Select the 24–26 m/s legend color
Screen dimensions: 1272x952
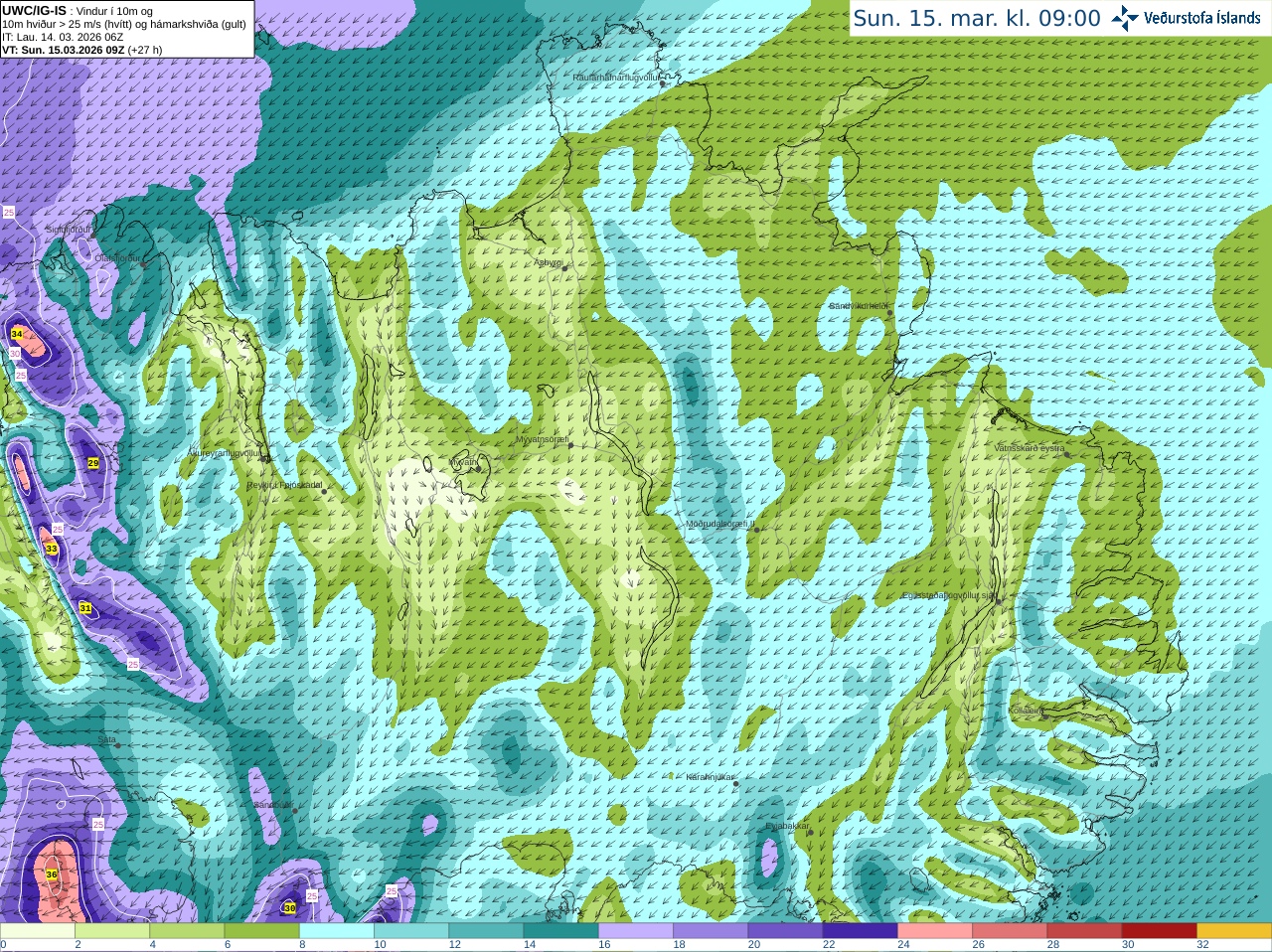tap(935, 931)
